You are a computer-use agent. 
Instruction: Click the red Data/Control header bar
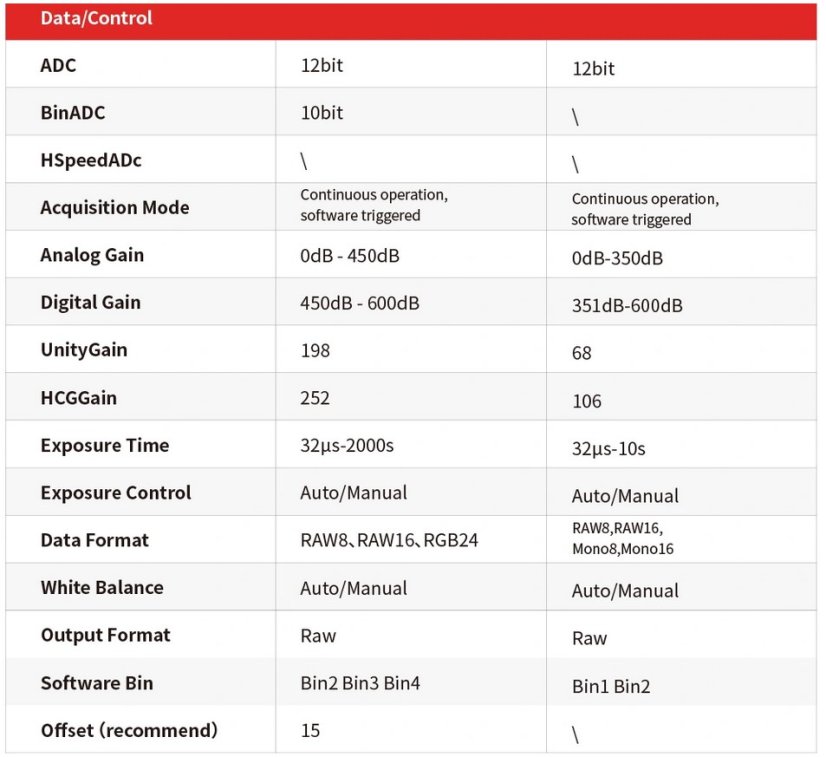(x=412, y=20)
